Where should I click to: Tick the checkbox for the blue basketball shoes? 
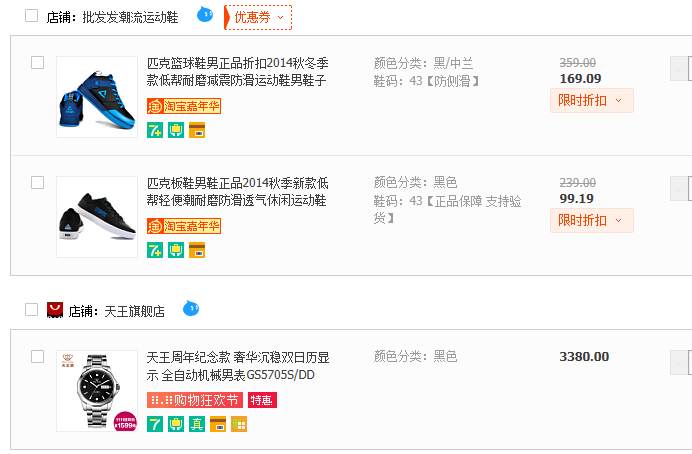click(x=38, y=63)
